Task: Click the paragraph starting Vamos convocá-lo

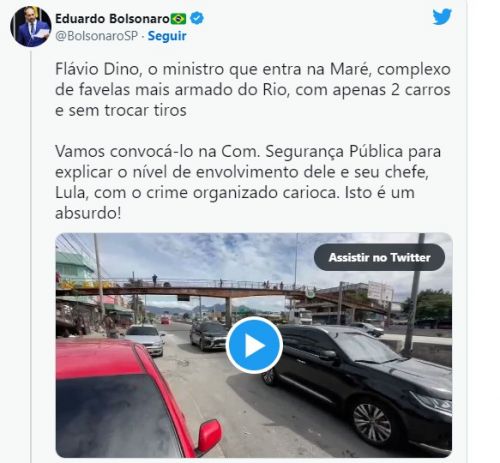Action: [248, 182]
